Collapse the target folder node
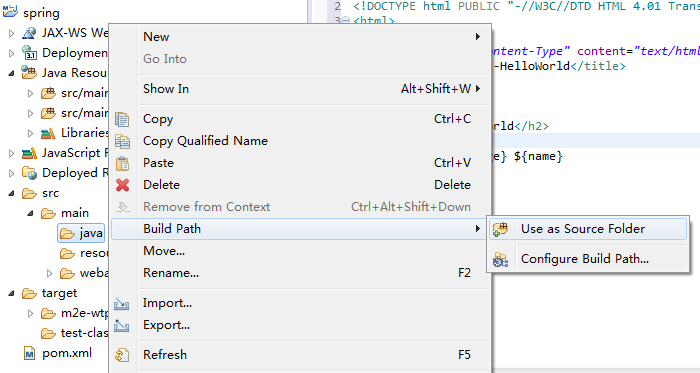Viewport: 700px width, 373px height. pyautogui.click(x=11, y=294)
